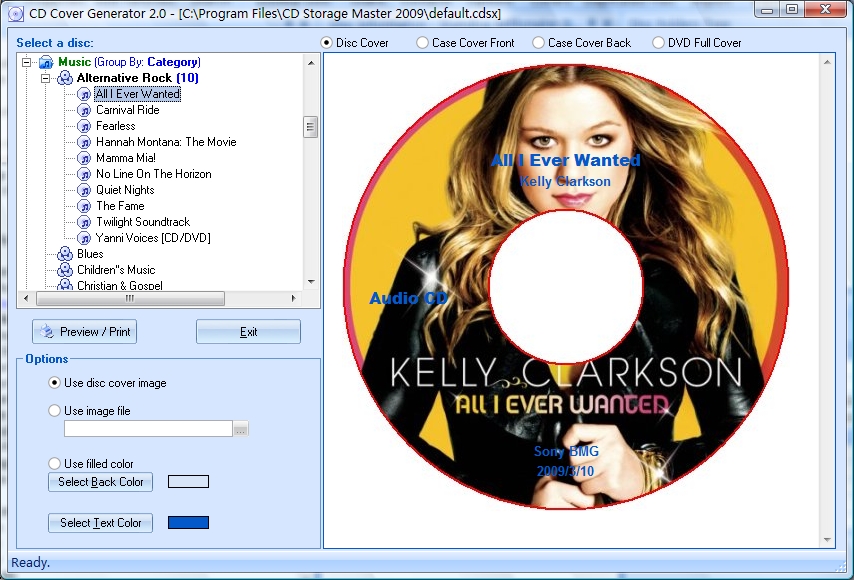Click the tree scroll left arrow
The height and width of the screenshot is (580, 854).
(26, 298)
